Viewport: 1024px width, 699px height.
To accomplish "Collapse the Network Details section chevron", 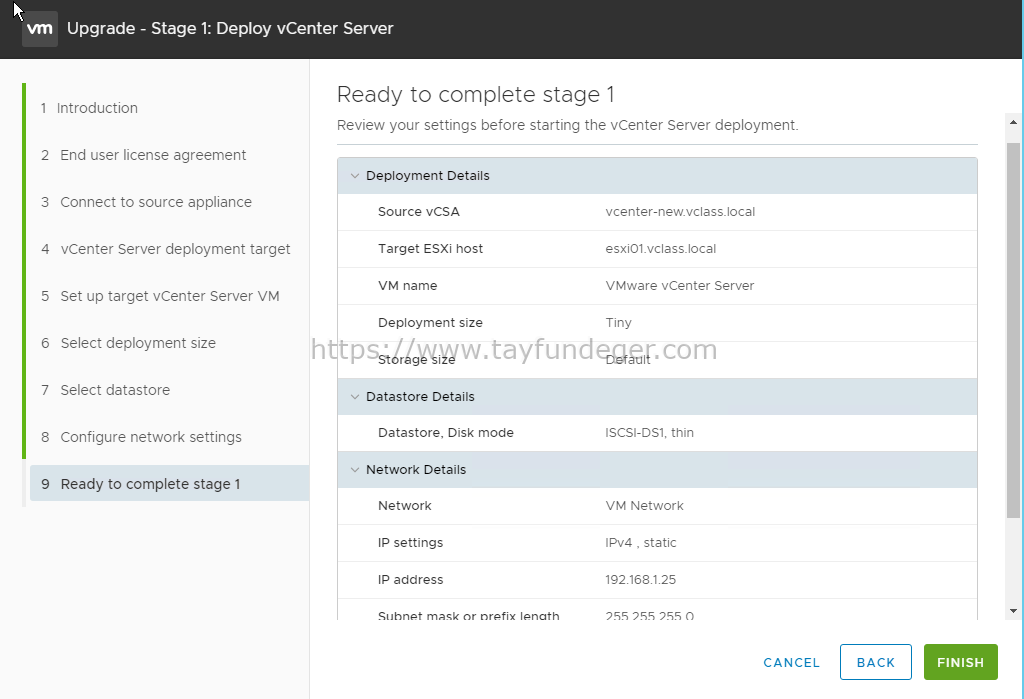I will (355, 470).
